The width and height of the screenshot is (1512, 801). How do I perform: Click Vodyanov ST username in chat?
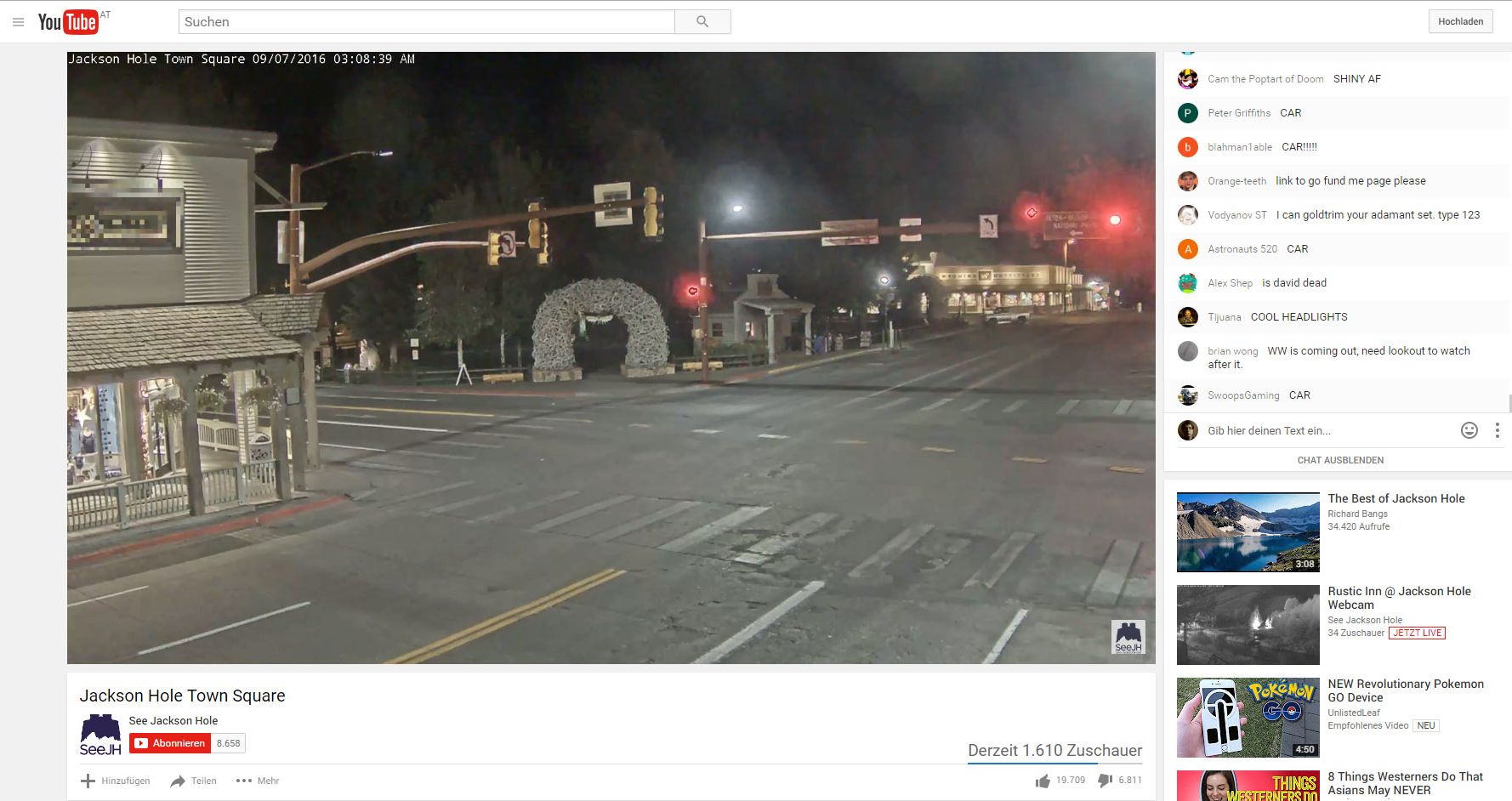tap(1237, 215)
